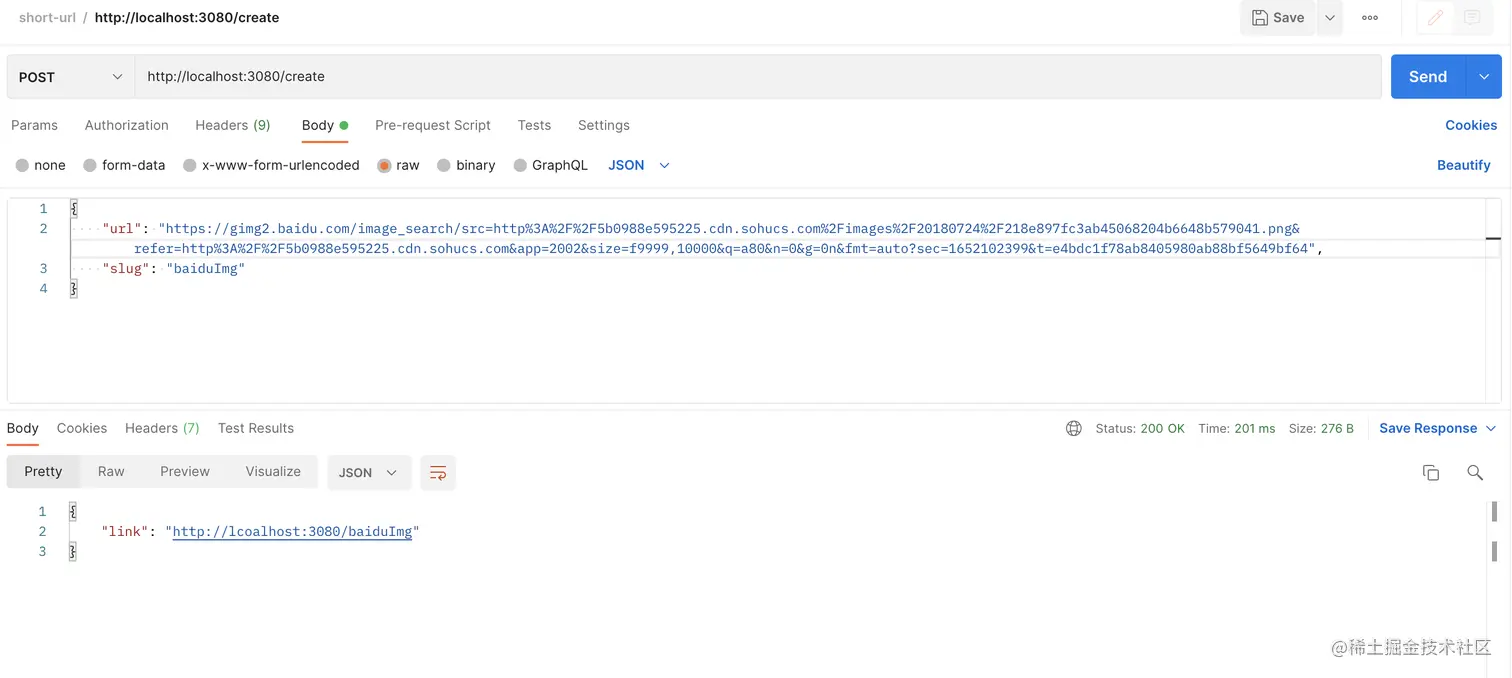This screenshot has height=678, width=1512.
Task: Open the three-dots more actions menu
Action: point(1370,18)
